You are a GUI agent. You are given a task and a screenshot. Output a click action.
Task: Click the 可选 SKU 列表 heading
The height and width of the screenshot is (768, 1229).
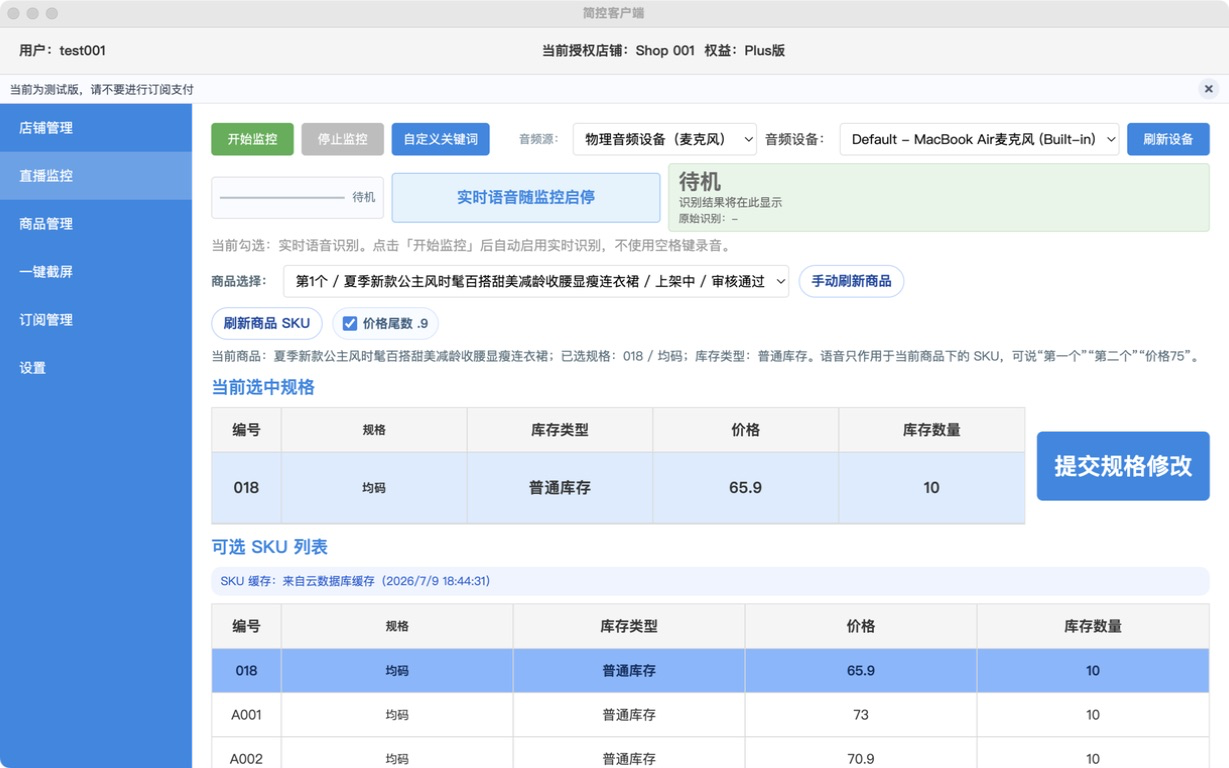pos(269,547)
